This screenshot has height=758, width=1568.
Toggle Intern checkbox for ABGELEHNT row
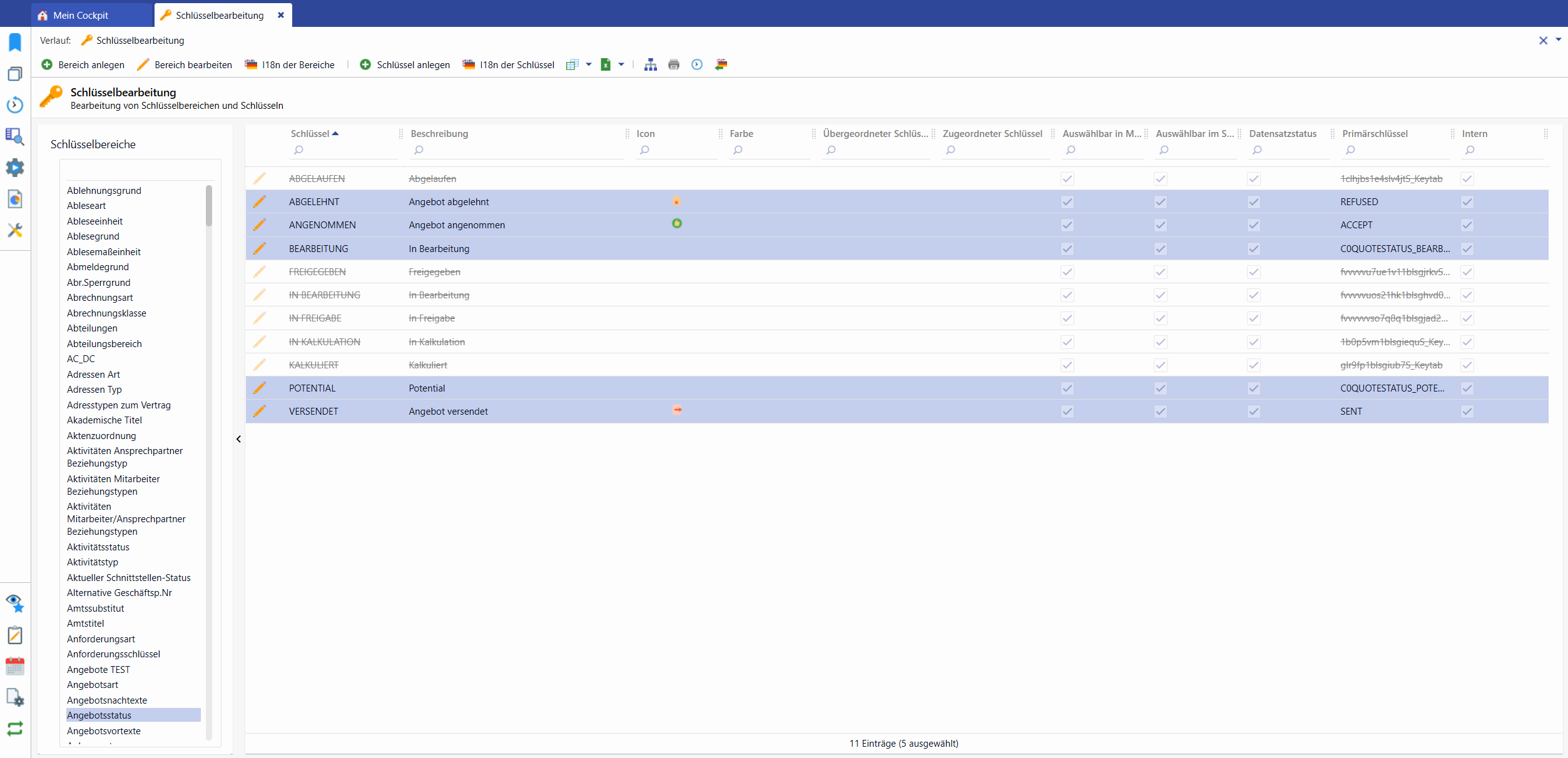coord(1467,202)
